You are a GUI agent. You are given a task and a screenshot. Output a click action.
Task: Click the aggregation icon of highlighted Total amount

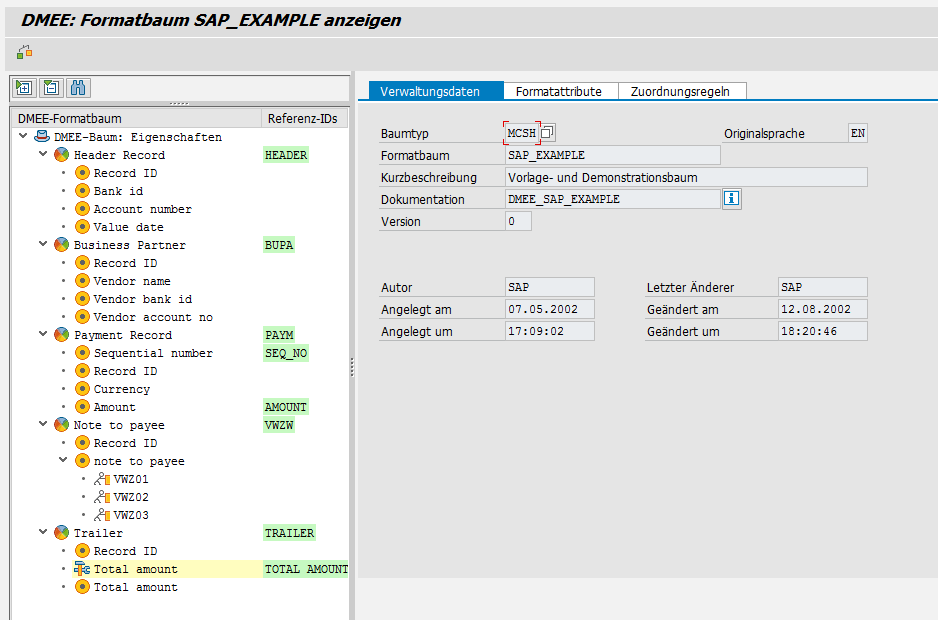82,569
